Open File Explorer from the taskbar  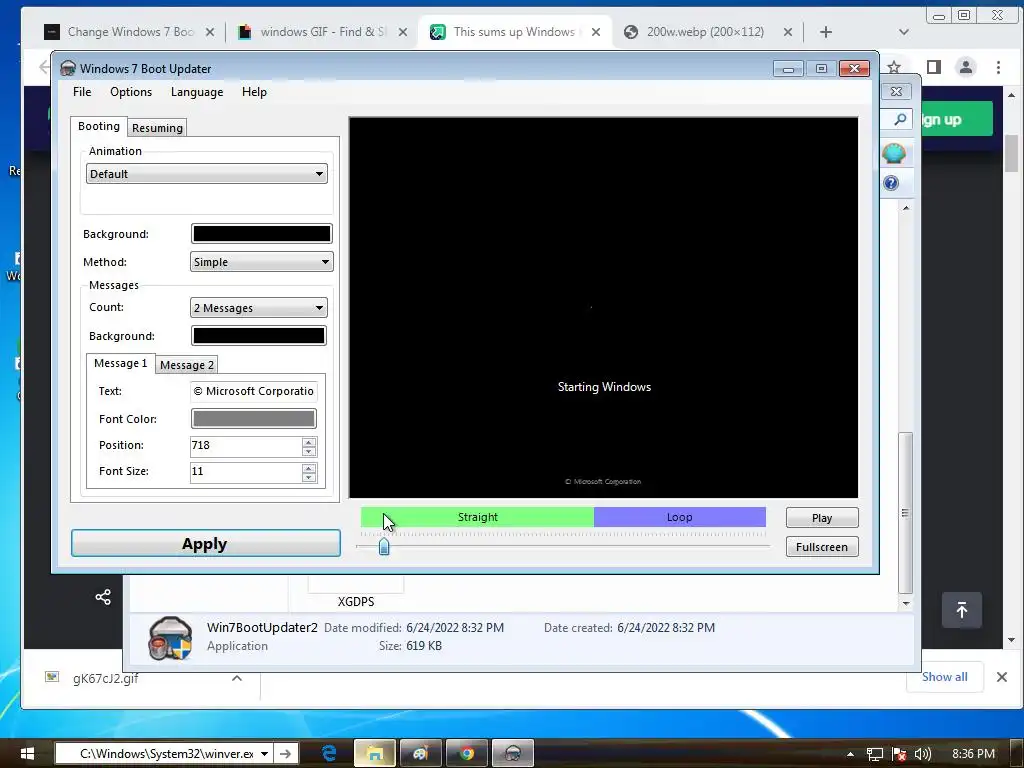coord(375,754)
